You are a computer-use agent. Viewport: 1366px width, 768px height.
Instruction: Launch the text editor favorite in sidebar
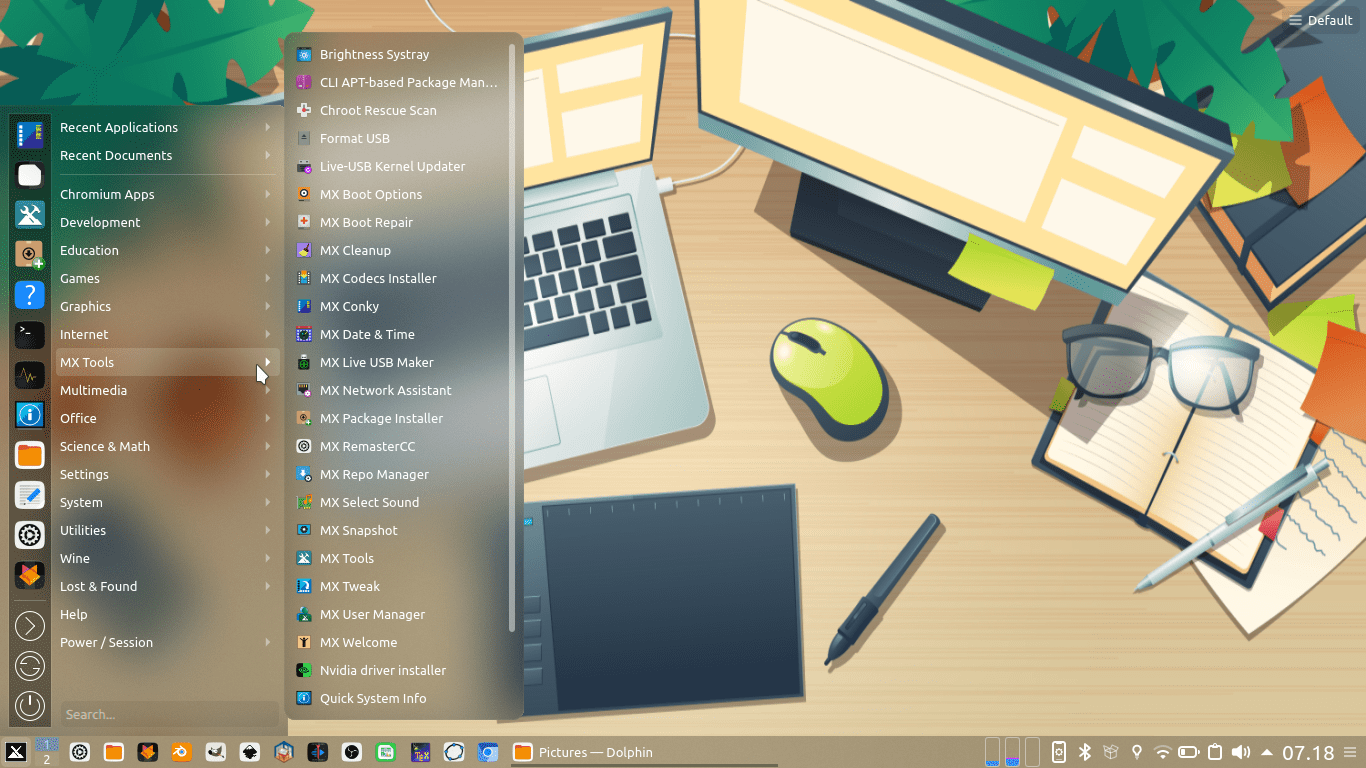(30, 495)
